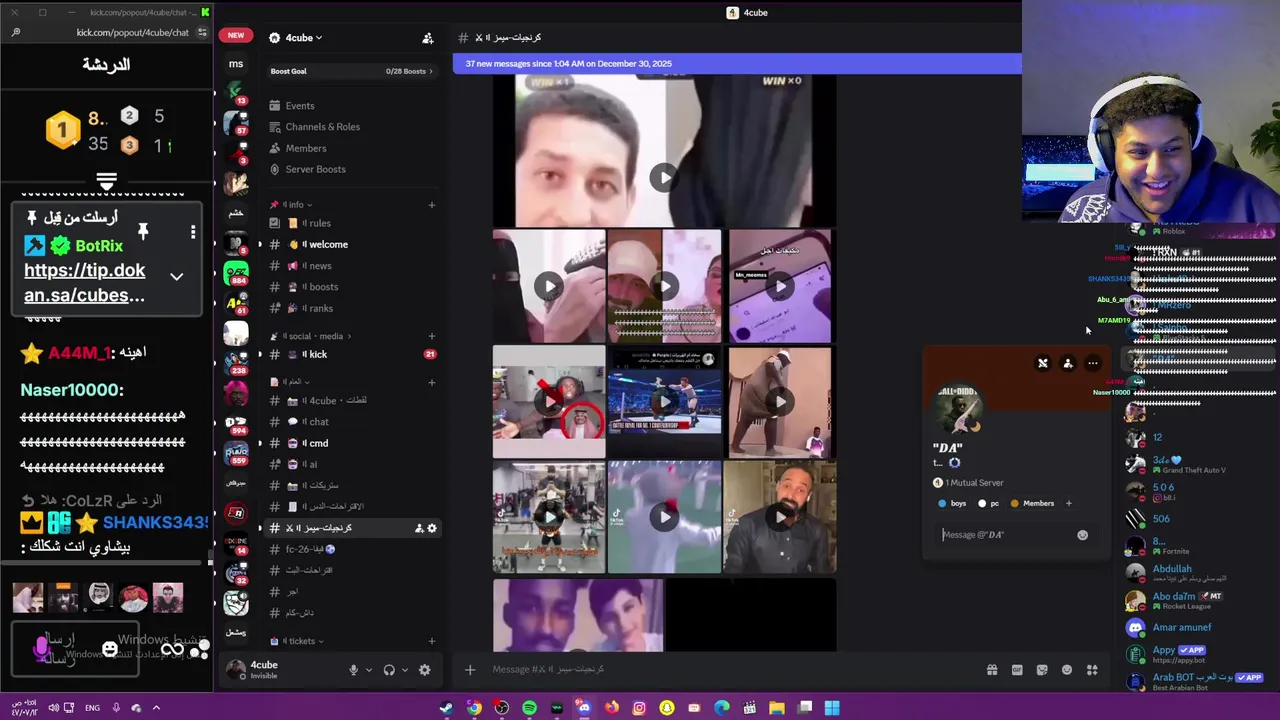Open Channels & Roles page
1280x720 pixels.
pos(322,127)
